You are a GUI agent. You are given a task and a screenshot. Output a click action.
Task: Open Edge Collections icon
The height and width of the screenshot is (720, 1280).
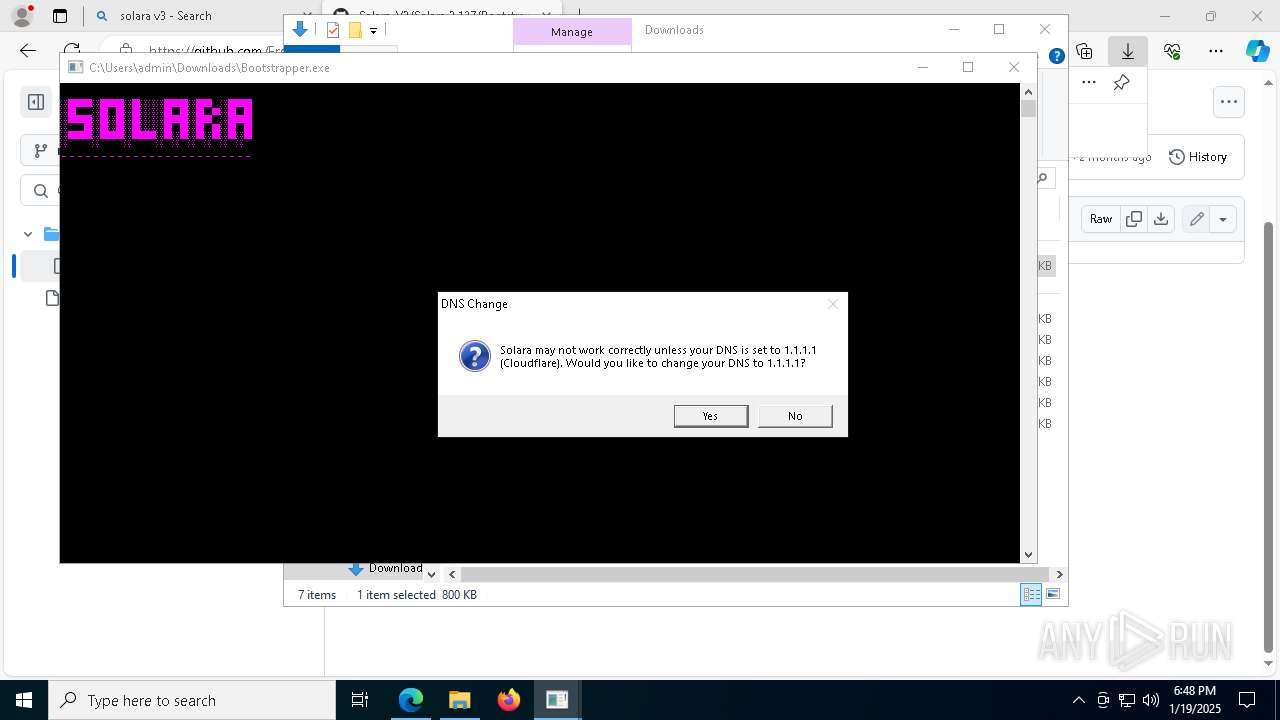(x=1085, y=51)
